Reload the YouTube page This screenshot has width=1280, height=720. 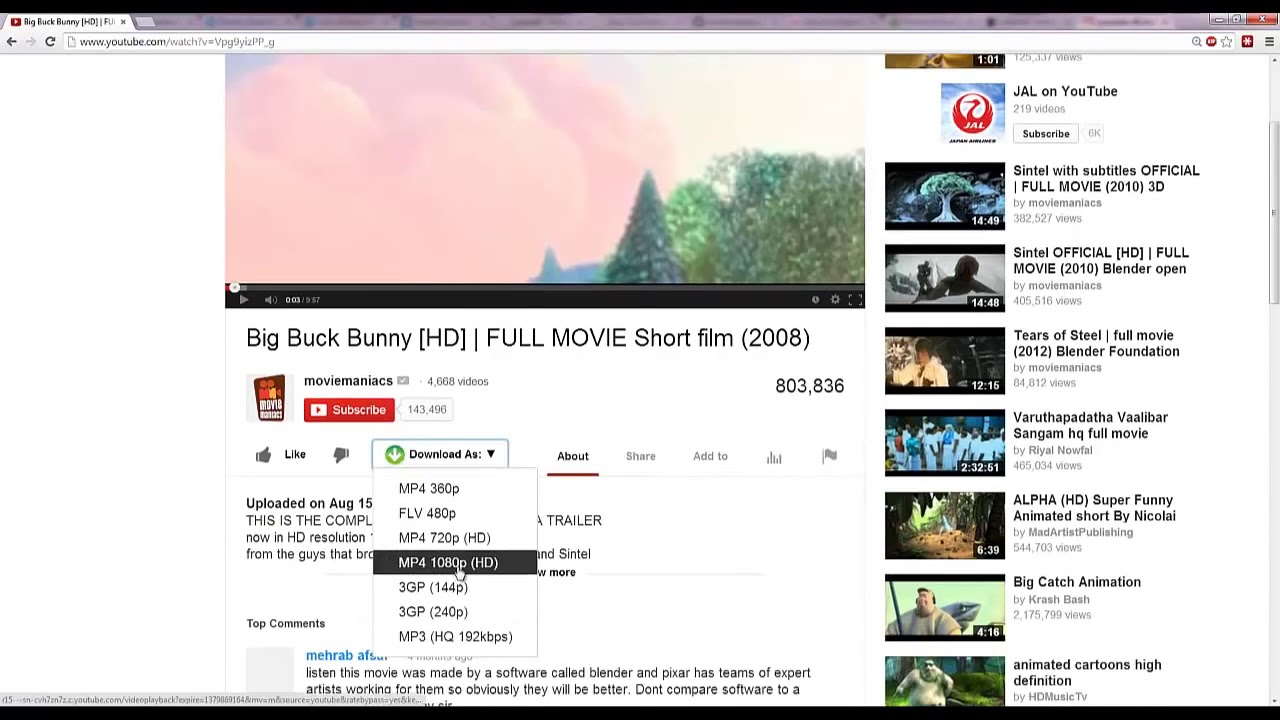coord(50,41)
